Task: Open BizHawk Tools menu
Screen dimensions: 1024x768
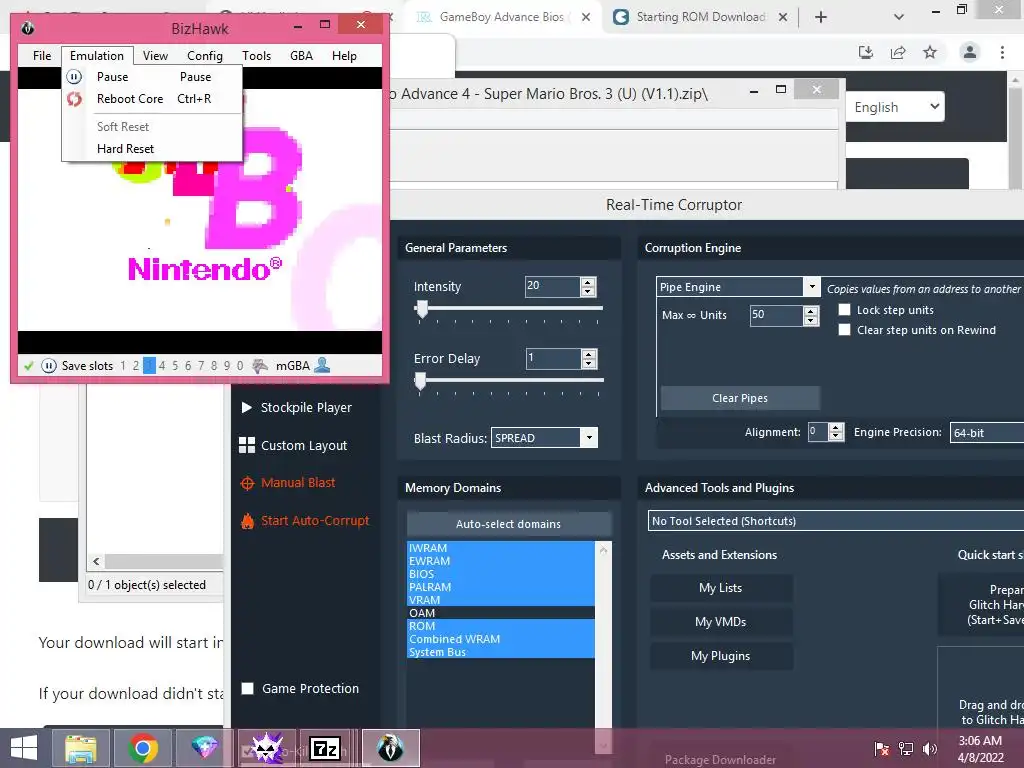Action: pyautogui.click(x=256, y=56)
